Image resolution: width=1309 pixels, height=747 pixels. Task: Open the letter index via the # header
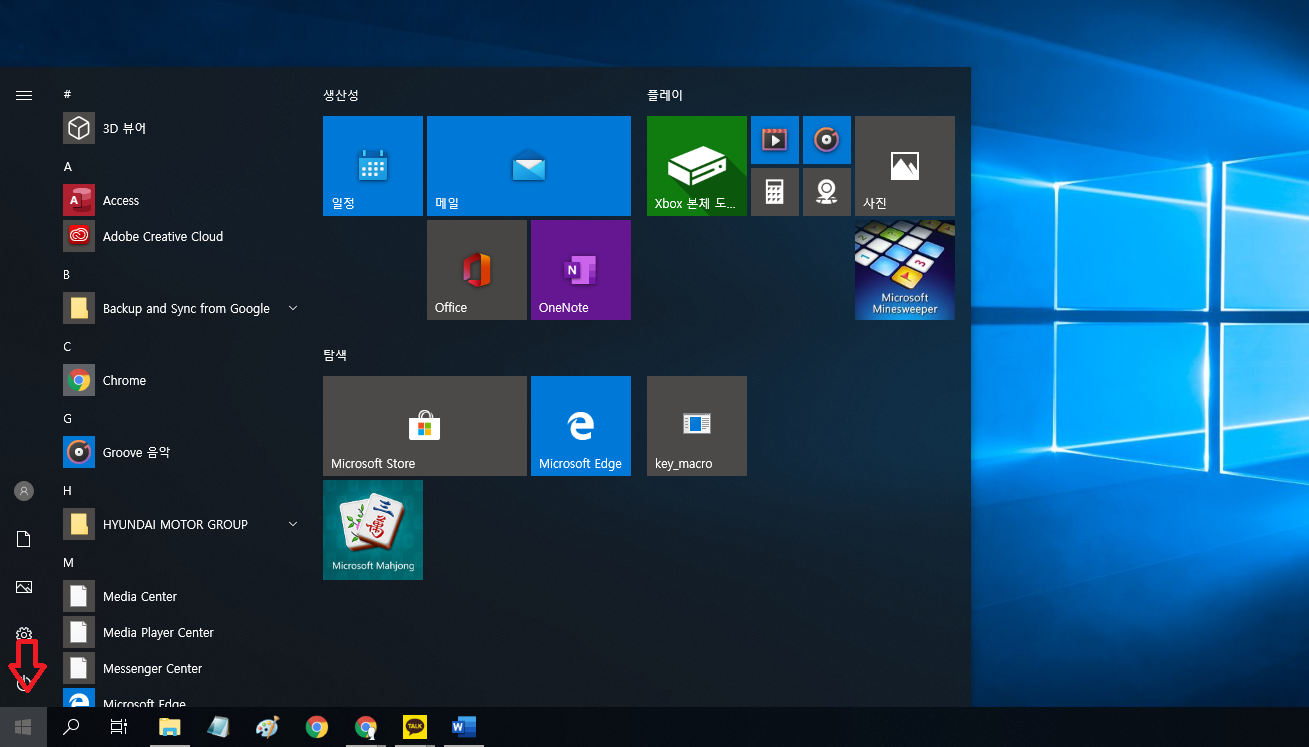tap(67, 94)
